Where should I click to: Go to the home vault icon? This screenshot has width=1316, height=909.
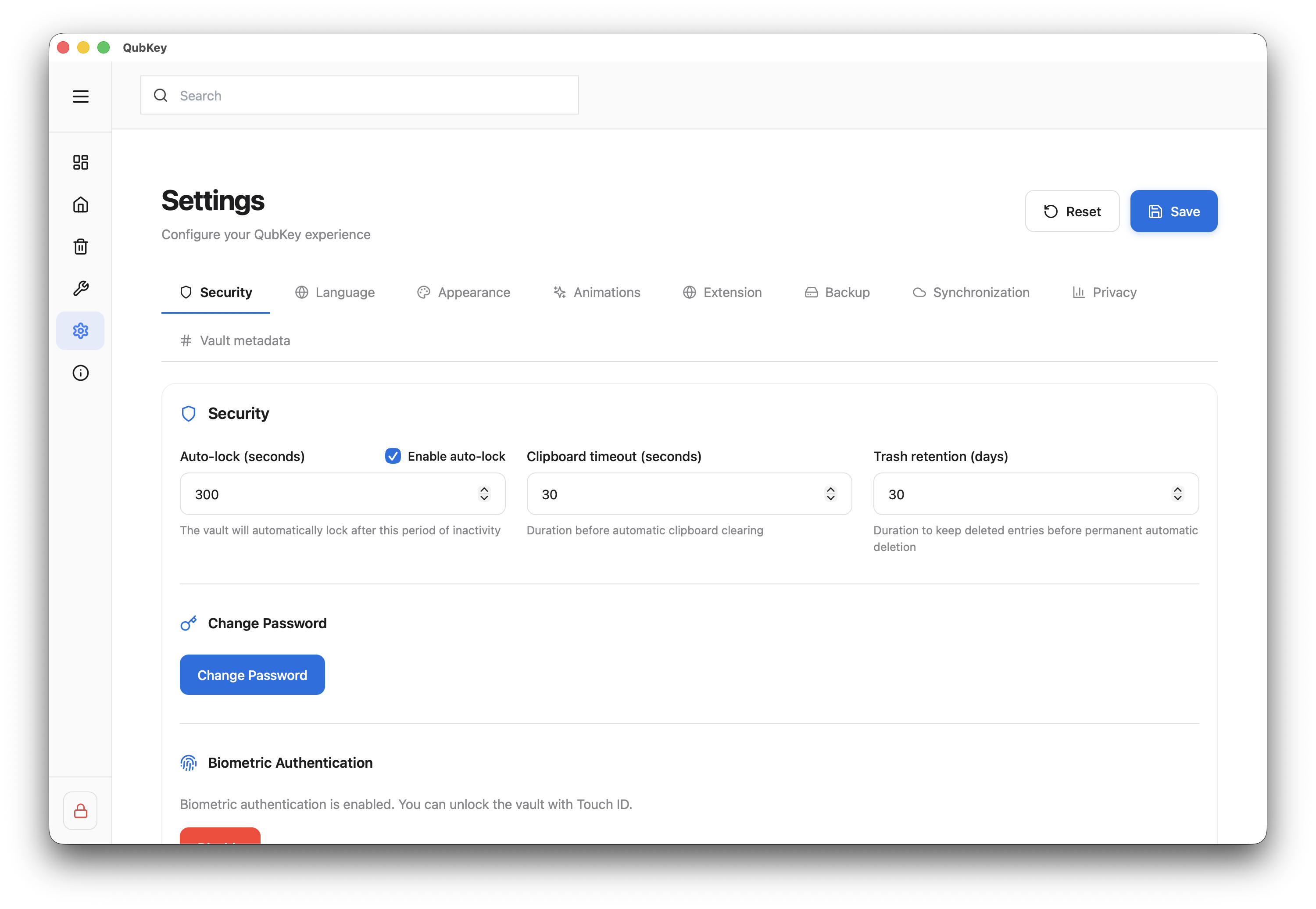point(80,204)
